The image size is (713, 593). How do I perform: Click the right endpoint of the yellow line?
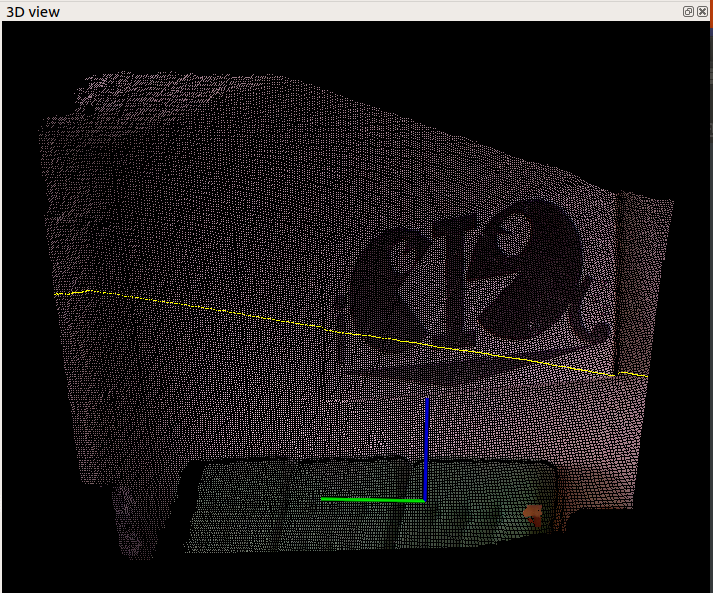[x=646, y=376]
